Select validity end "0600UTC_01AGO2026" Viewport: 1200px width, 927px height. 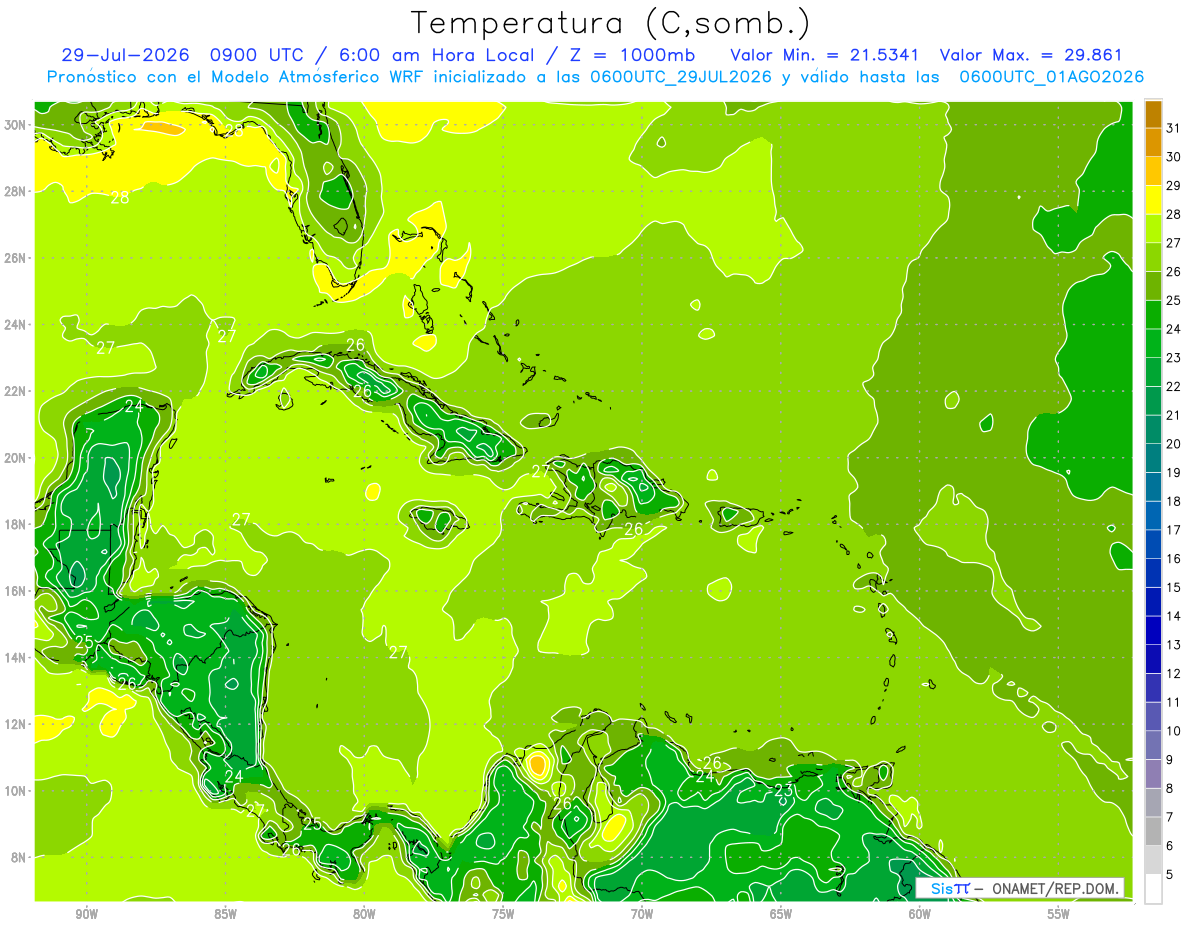pos(1052,77)
